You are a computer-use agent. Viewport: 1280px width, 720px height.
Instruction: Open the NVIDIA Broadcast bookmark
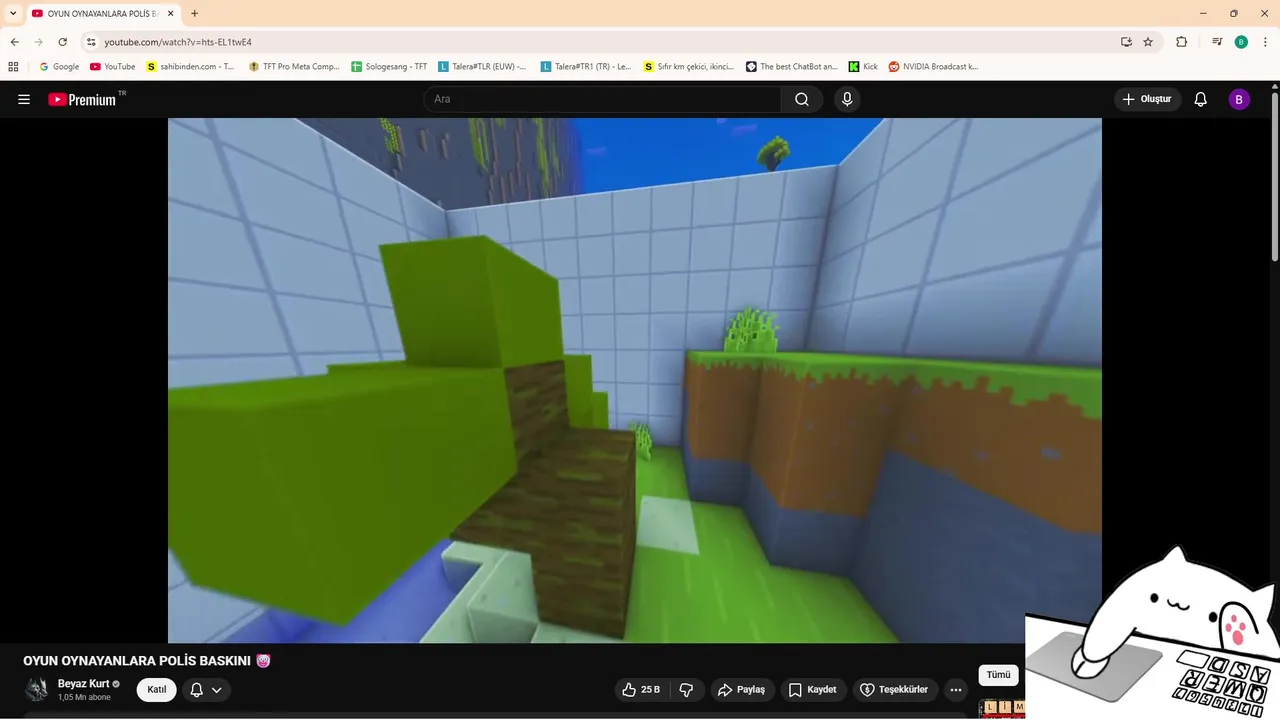coord(934,67)
